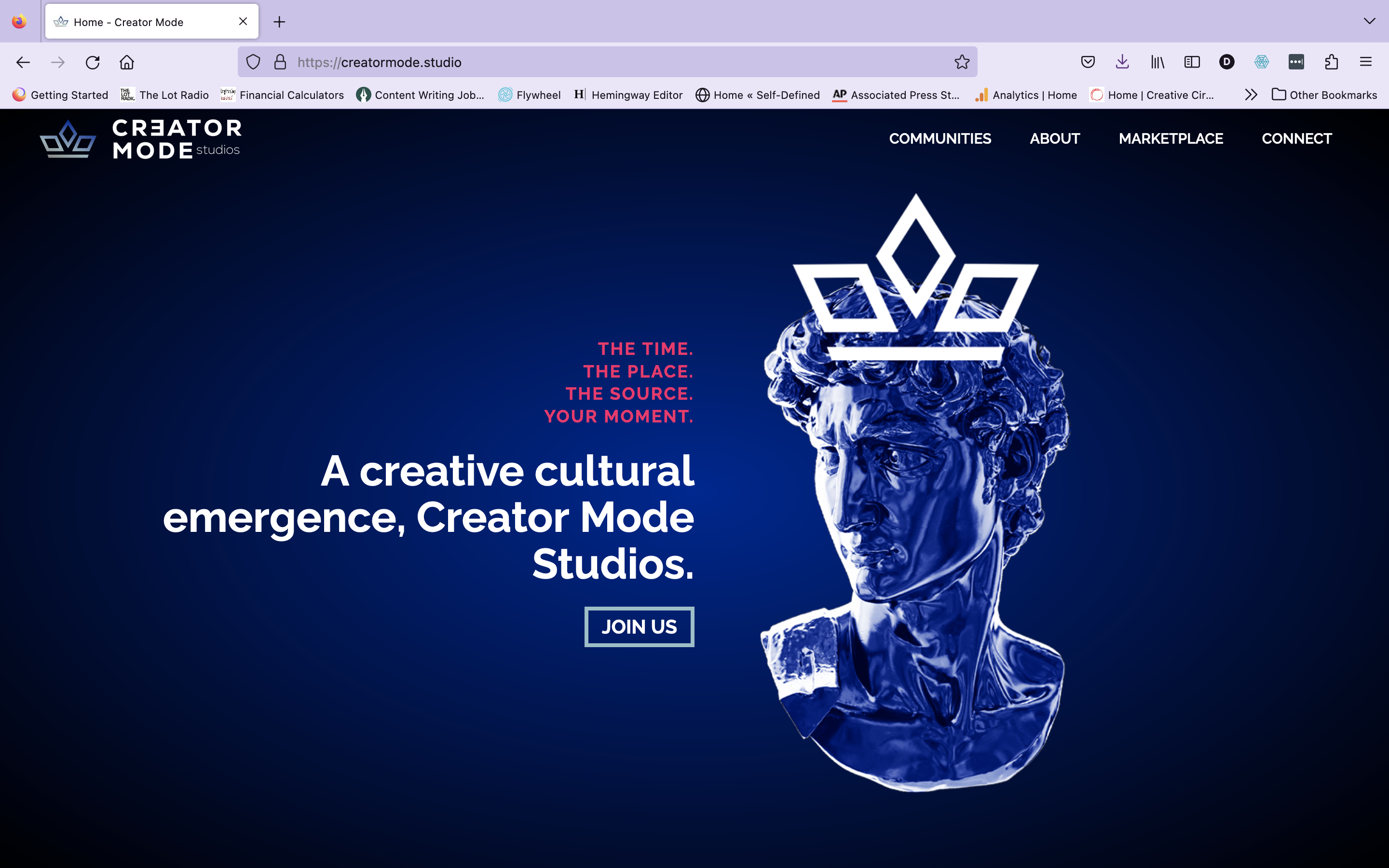Viewport: 1389px width, 868px height.
Task: Open the Other Bookmarks folder
Action: (x=1324, y=95)
